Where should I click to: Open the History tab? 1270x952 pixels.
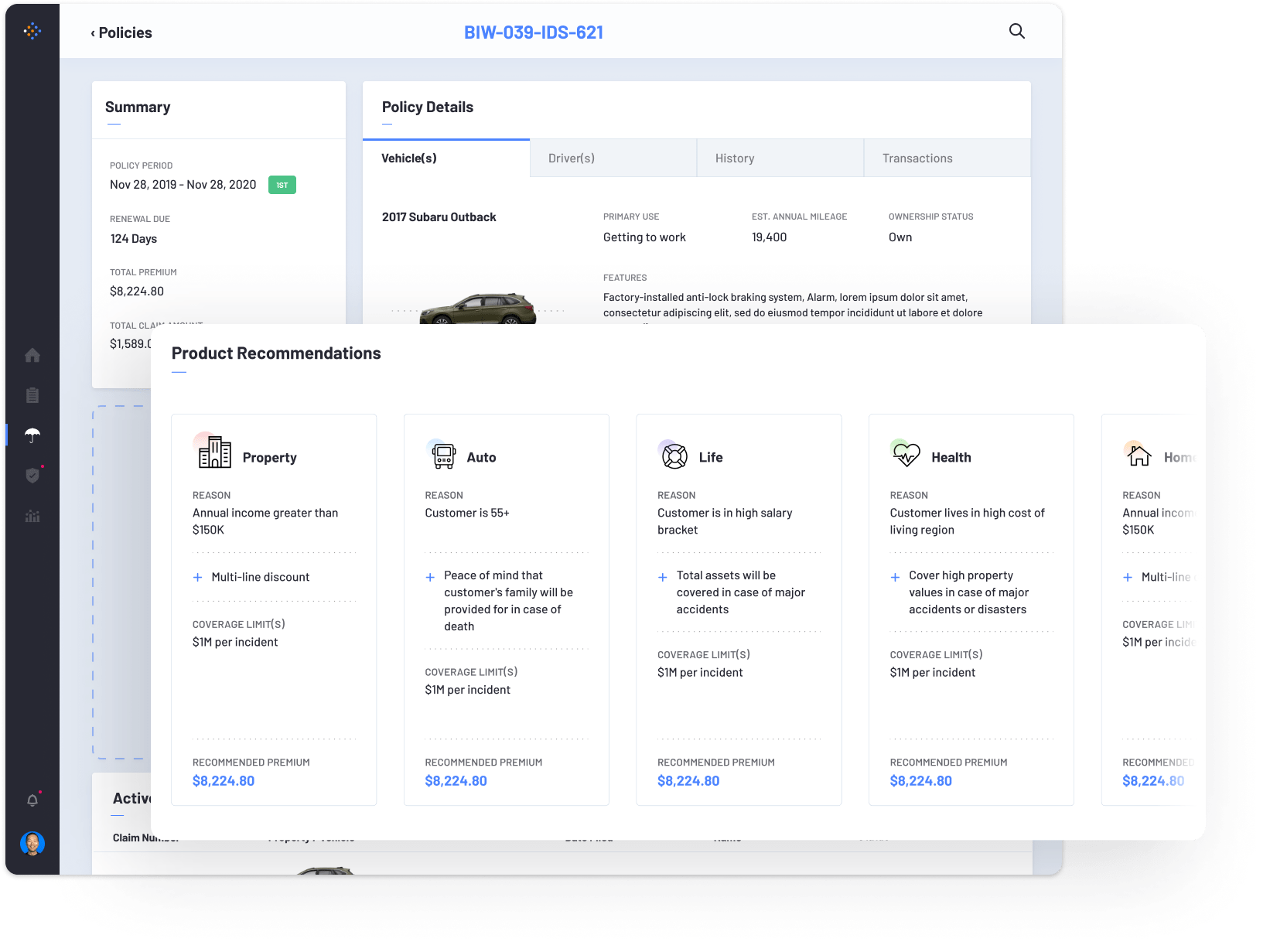pos(780,159)
